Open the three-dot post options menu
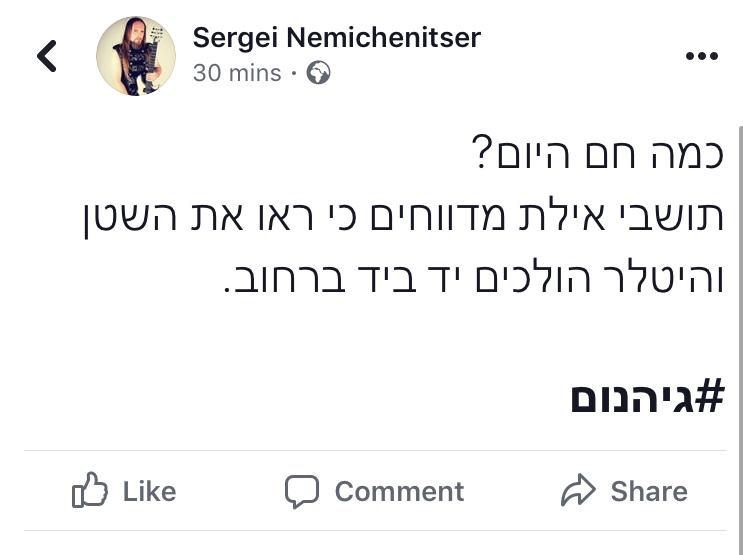This screenshot has width=743, height=555. tap(701, 56)
